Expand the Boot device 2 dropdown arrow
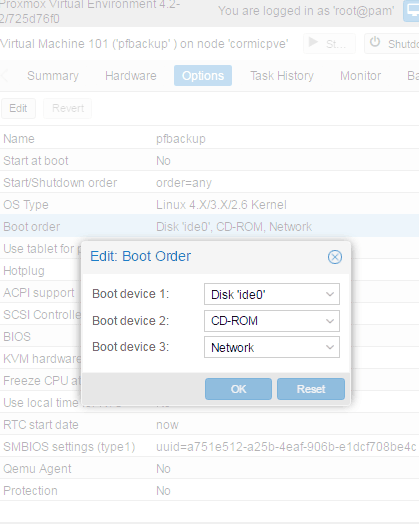The image size is (419, 524). 330,321
